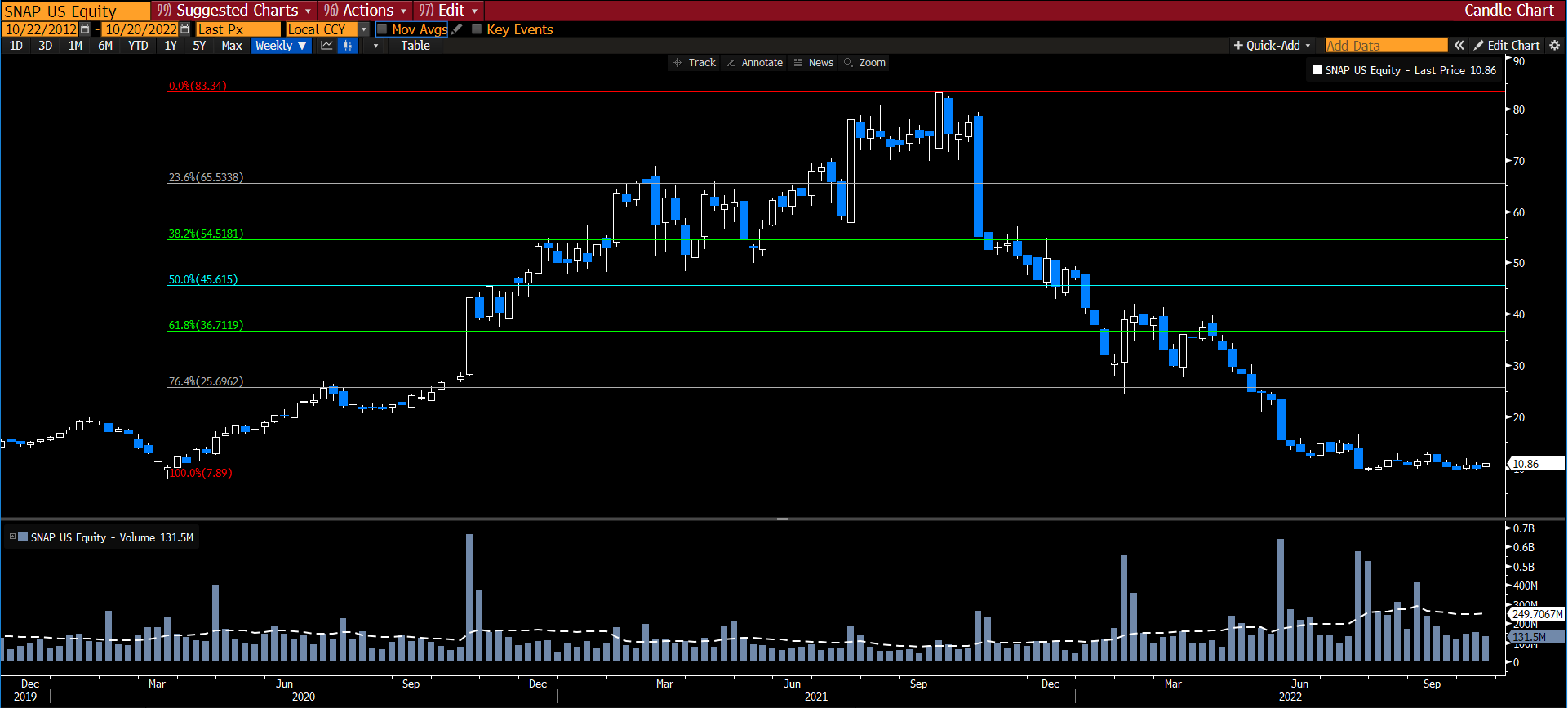The width and height of the screenshot is (1568, 708).
Task: Select the 1D time range
Action: click(x=16, y=46)
